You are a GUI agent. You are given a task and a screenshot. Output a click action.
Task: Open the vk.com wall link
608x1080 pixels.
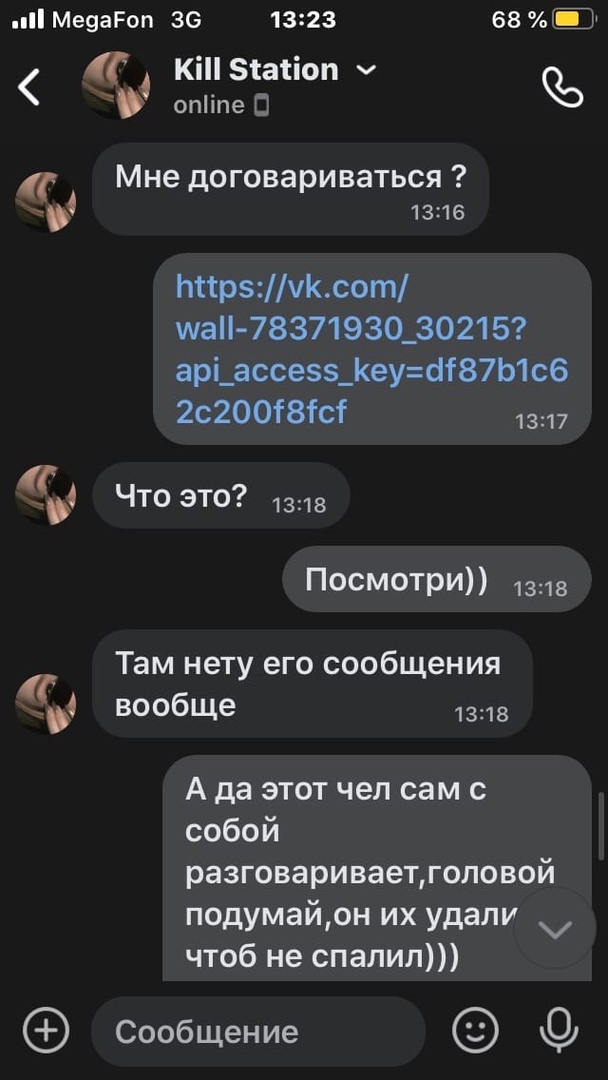tap(372, 349)
